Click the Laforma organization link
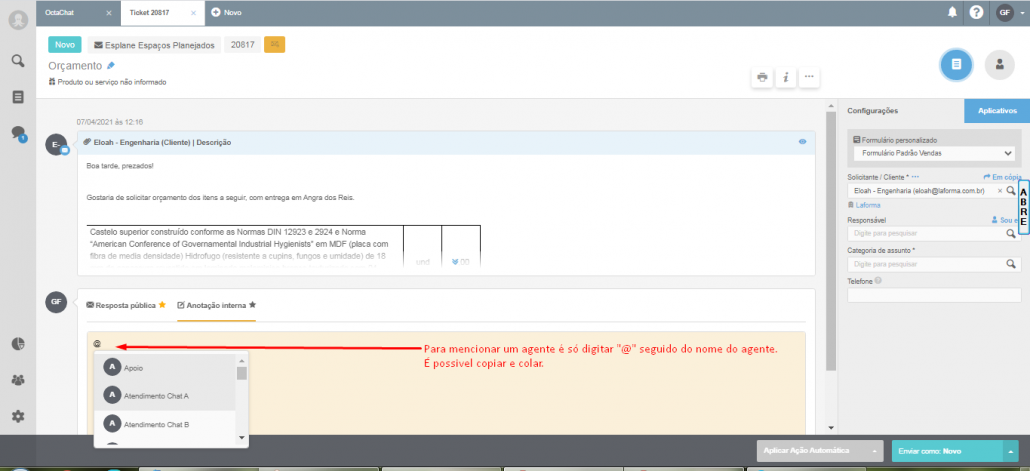This screenshot has height=471, width=1030. click(x=868, y=204)
